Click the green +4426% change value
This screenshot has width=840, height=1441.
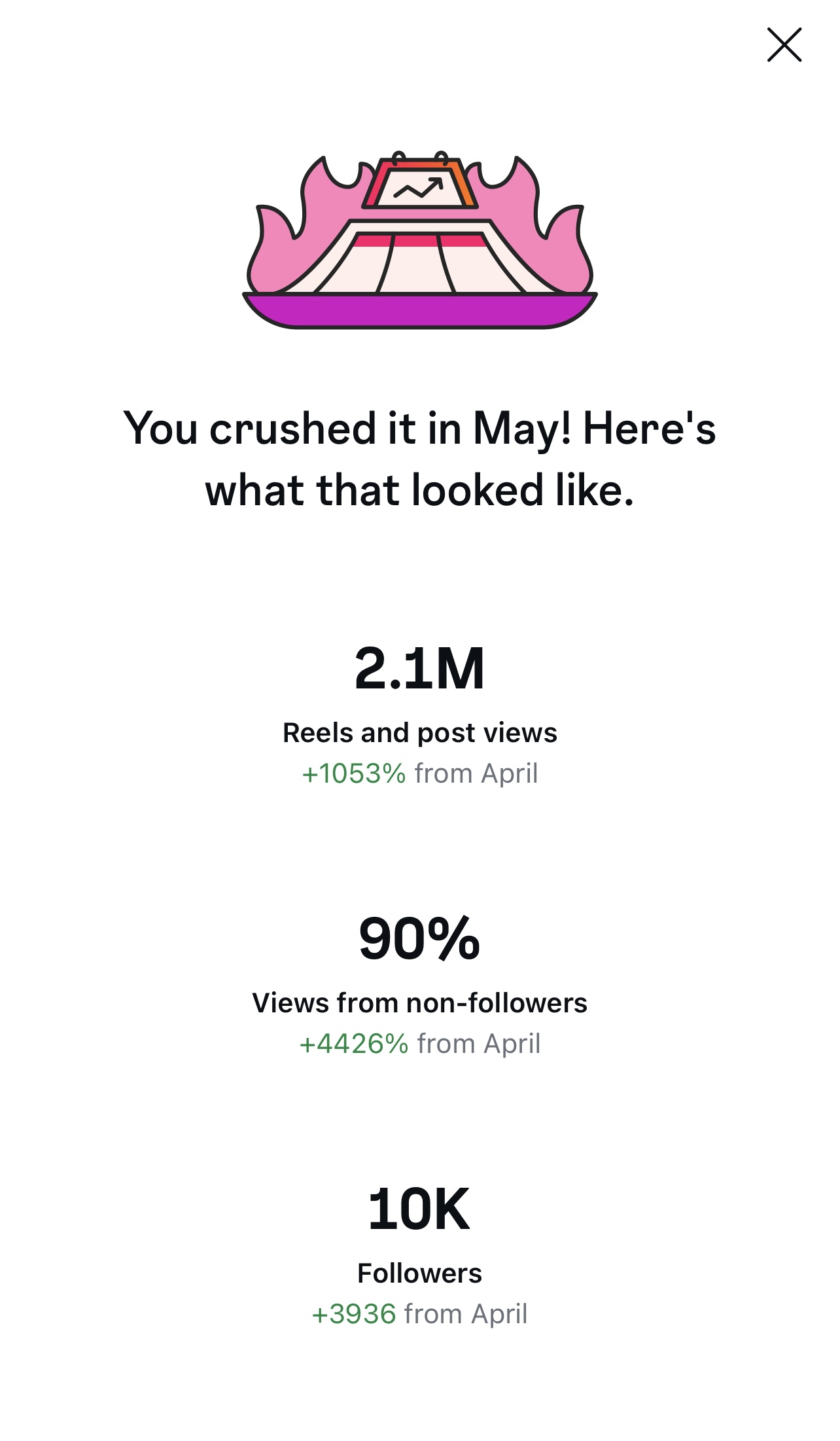coord(354,1044)
